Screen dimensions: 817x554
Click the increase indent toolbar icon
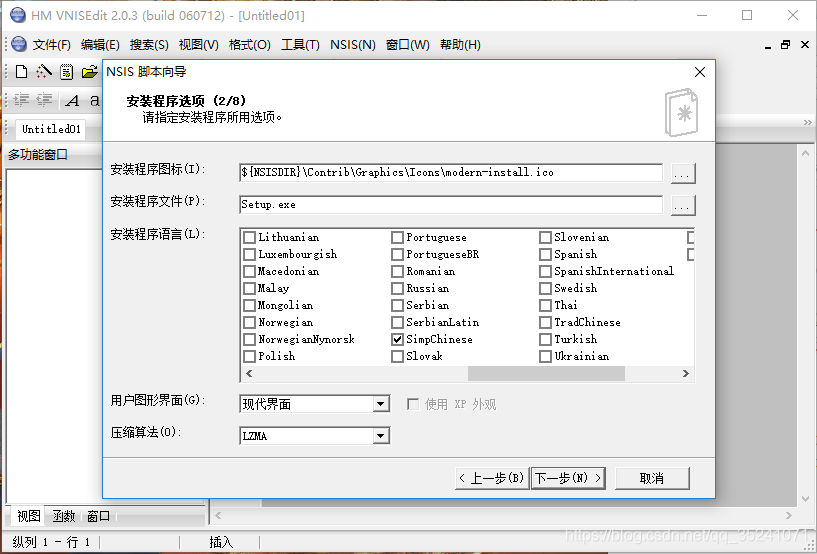coord(21,100)
